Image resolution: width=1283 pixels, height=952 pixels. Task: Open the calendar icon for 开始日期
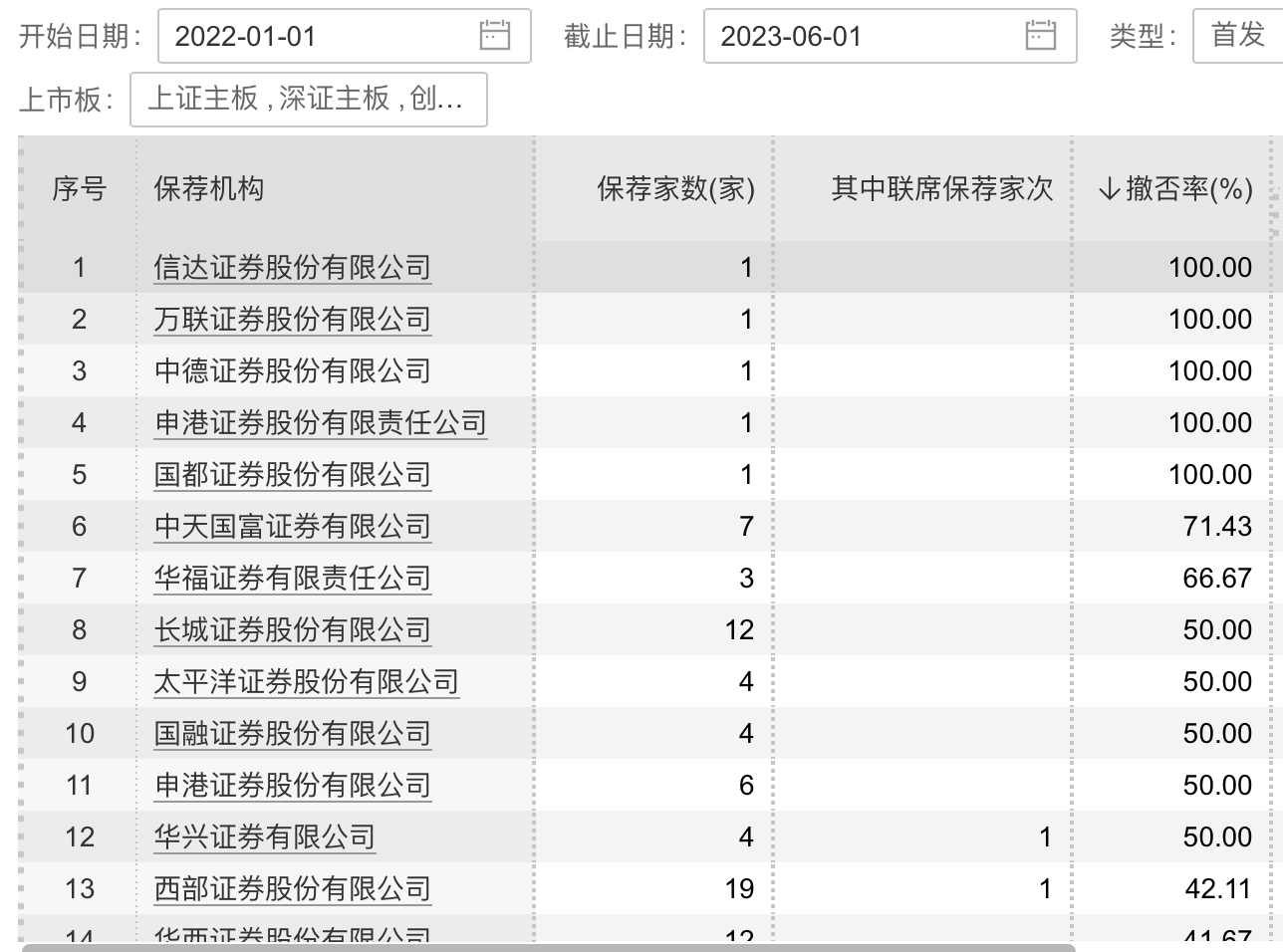(x=494, y=36)
